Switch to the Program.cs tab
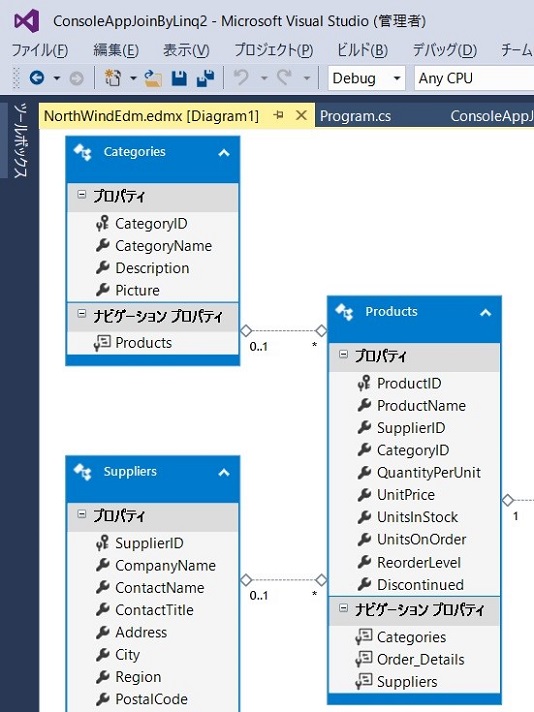Screen dimensions: 534x712 point(355,116)
